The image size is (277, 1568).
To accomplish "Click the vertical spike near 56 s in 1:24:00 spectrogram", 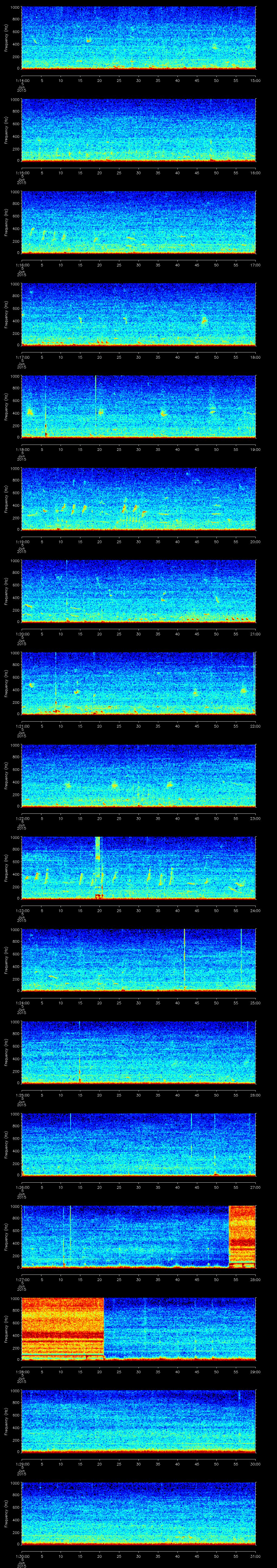I will [x=241, y=956].
